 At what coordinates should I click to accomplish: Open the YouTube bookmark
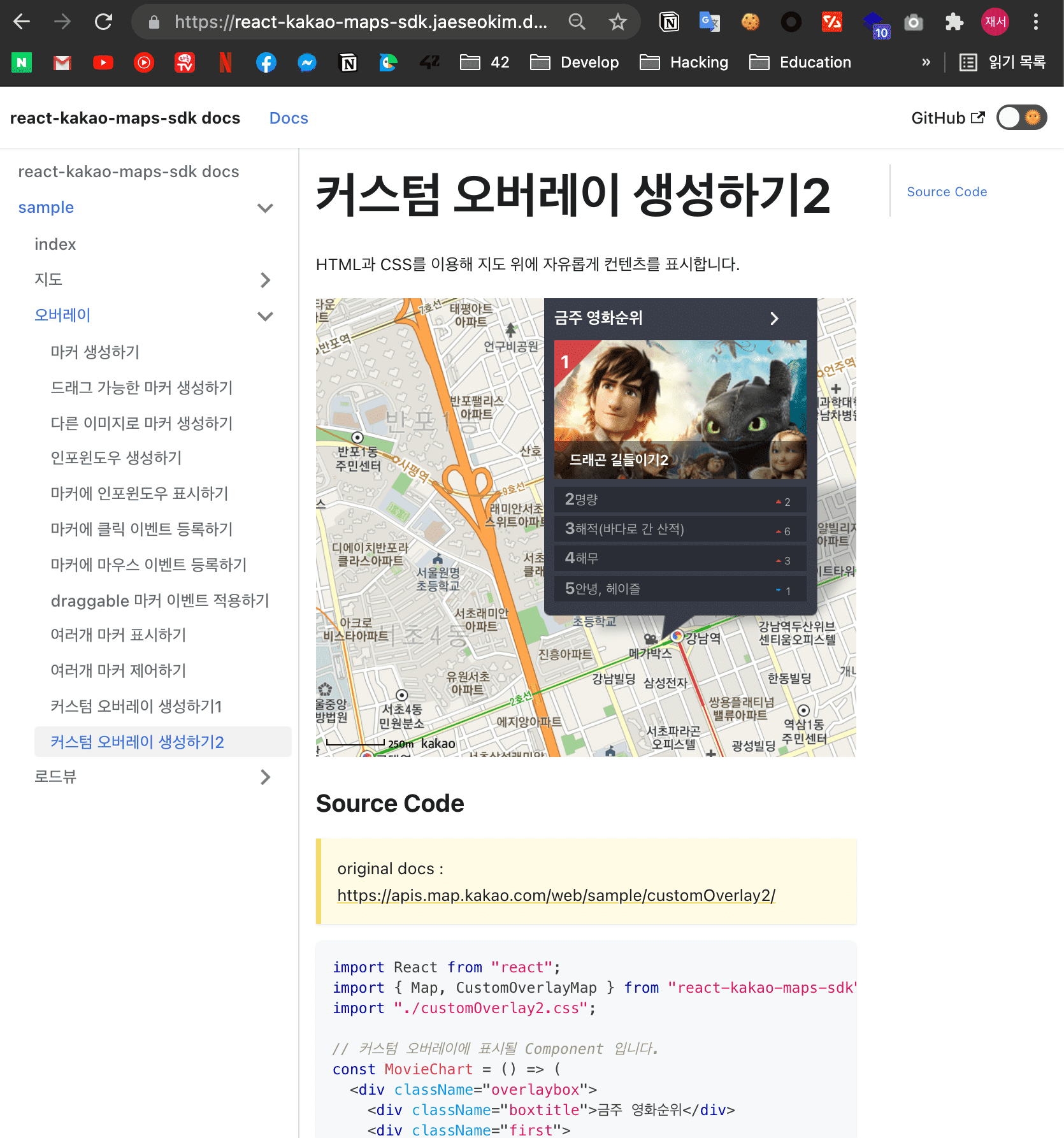tap(103, 62)
